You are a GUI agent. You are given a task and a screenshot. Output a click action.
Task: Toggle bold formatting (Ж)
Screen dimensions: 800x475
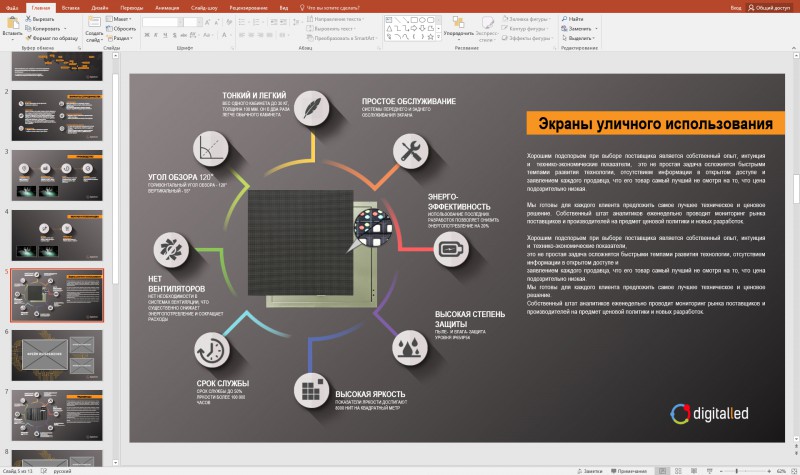(147, 35)
